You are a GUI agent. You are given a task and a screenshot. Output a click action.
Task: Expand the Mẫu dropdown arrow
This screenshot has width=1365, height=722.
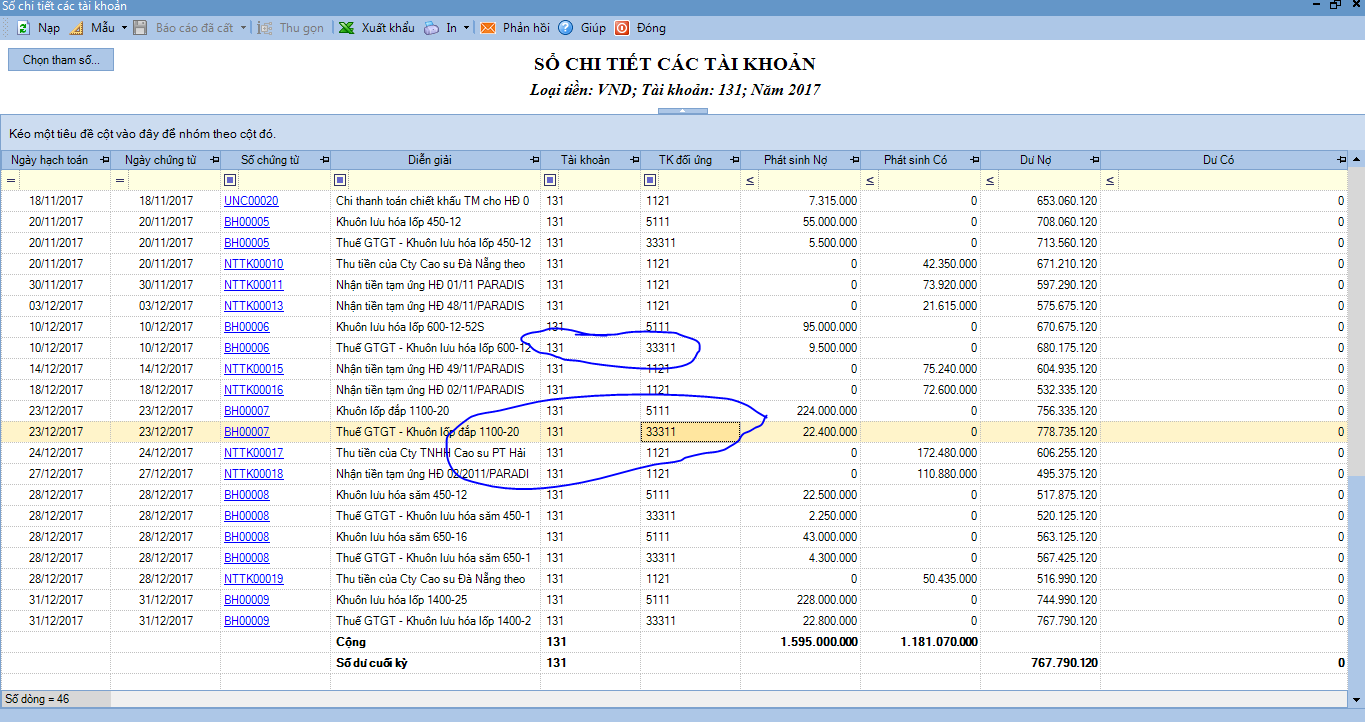pyautogui.click(x=124, y=28)
